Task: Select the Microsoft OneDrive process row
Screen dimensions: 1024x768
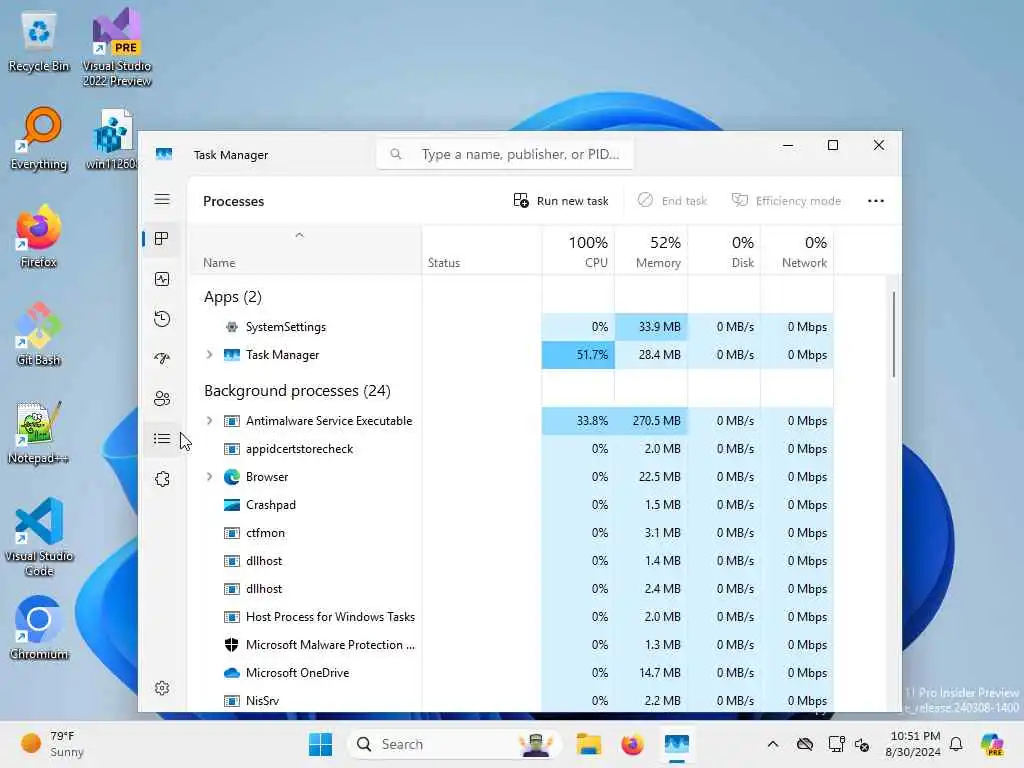Action: click(511, 673)
